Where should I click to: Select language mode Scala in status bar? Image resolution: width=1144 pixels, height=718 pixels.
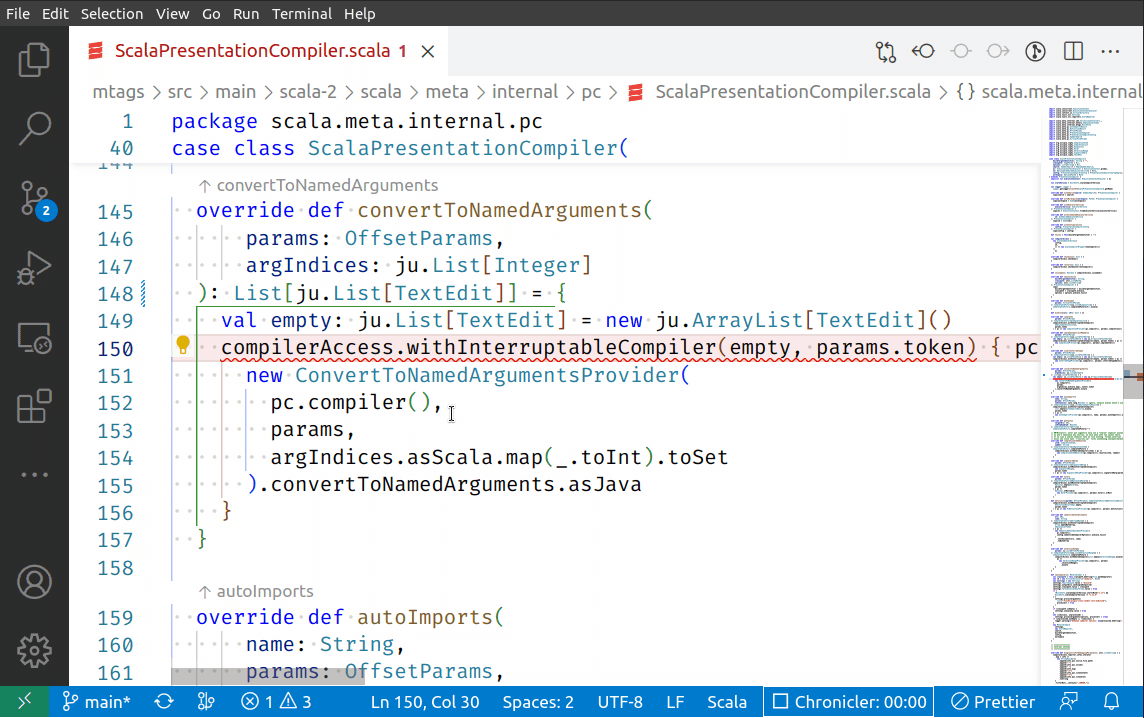point(727,702)
